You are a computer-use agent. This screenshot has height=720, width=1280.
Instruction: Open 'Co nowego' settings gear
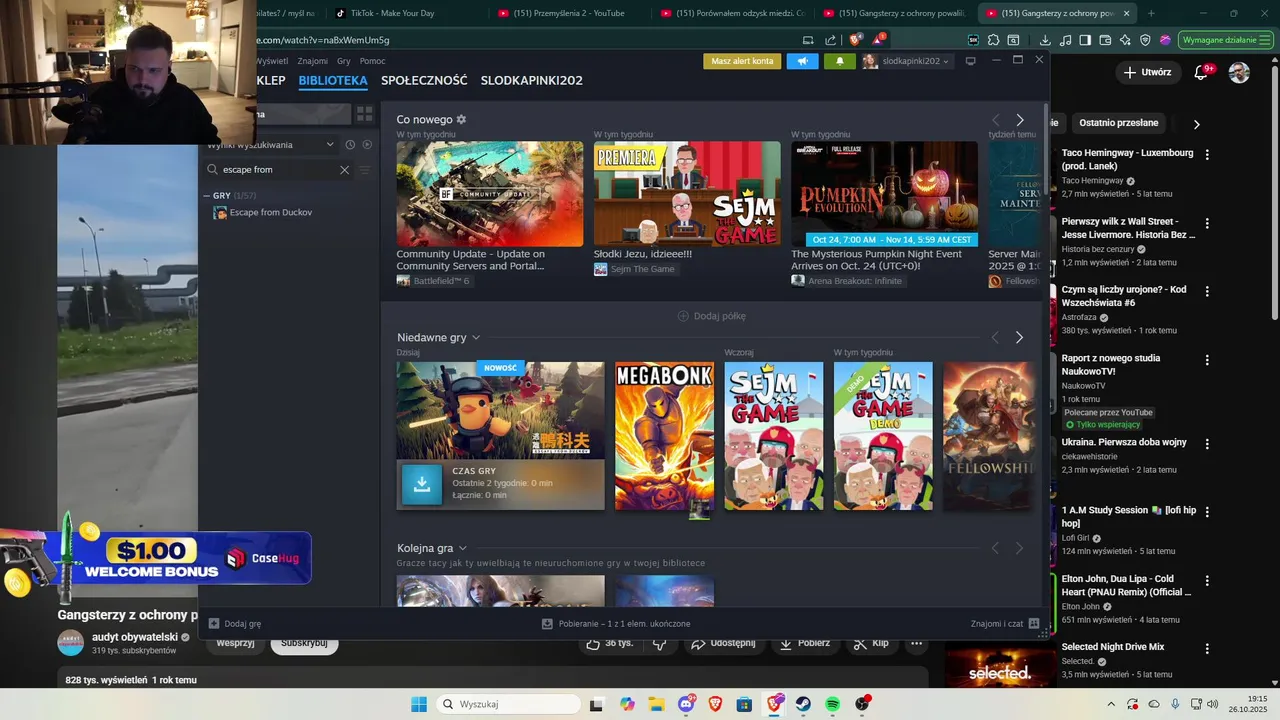click(461, 119)
